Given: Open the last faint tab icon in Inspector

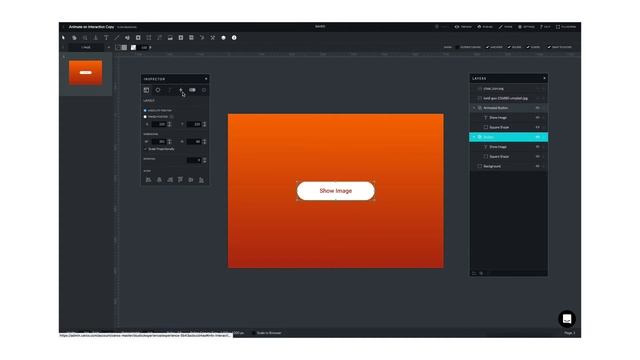Looking at the screenshot, I should (x=204, y=90).
